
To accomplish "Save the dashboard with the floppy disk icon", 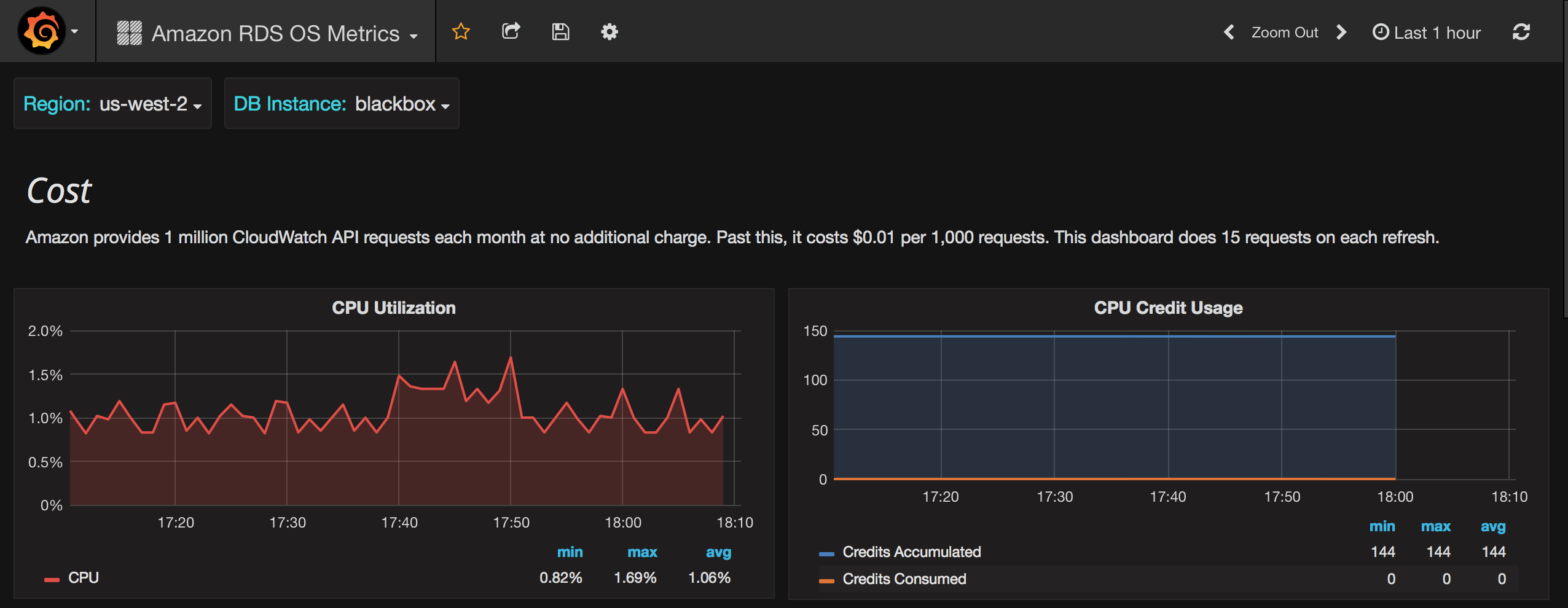I will coord(560,31).
